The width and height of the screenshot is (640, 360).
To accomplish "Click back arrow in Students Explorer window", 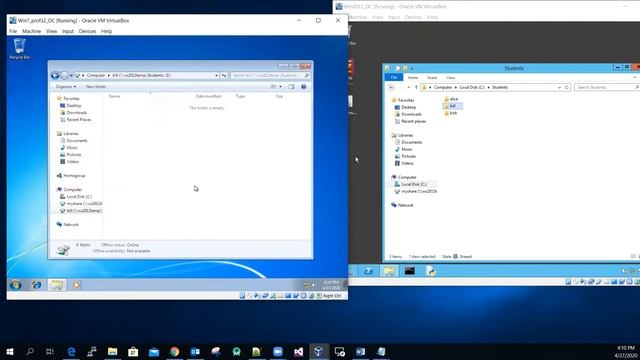I will (x=391, y=87).
